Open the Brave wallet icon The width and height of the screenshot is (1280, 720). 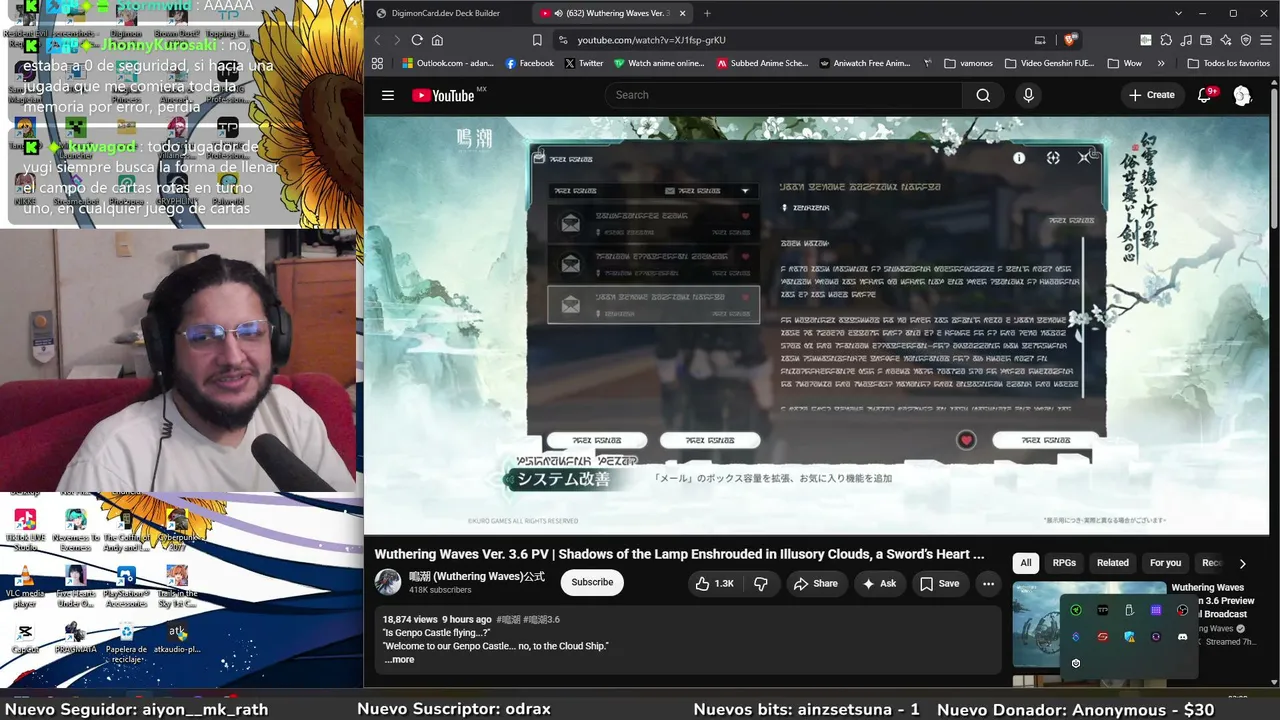point(1206,40)
